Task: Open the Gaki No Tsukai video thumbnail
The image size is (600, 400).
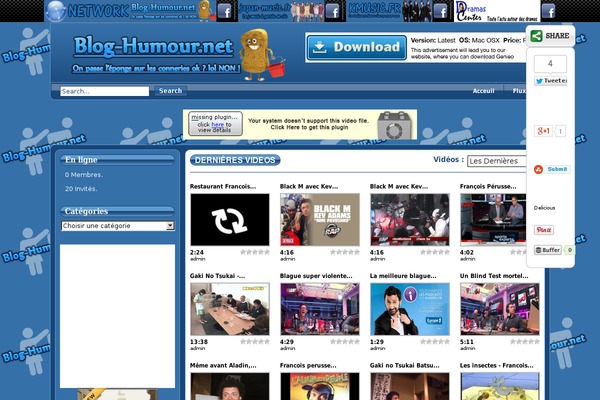Action: tap(230, 309)
